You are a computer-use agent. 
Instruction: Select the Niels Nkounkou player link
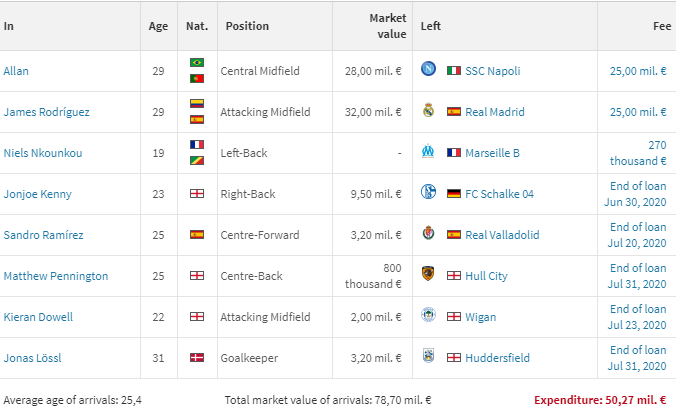(42, 153)
